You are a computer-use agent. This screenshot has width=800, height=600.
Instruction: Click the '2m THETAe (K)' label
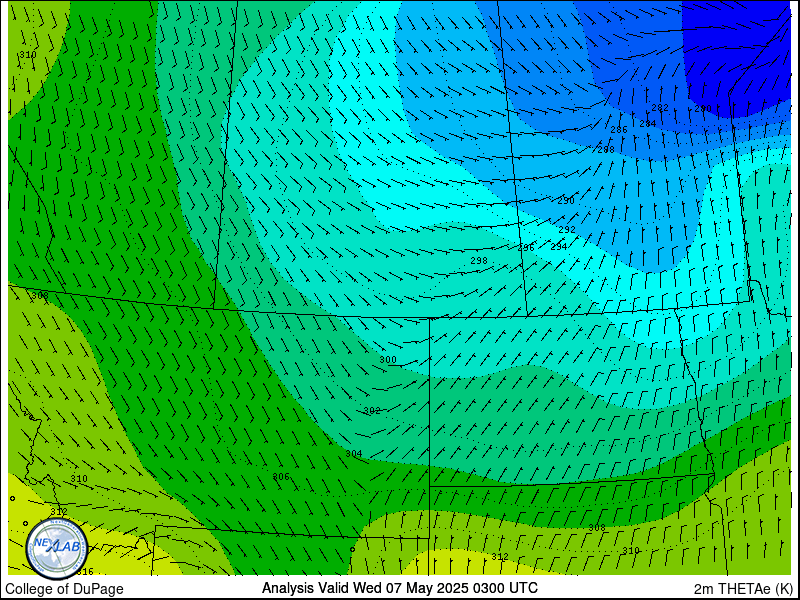click(743, 588)
